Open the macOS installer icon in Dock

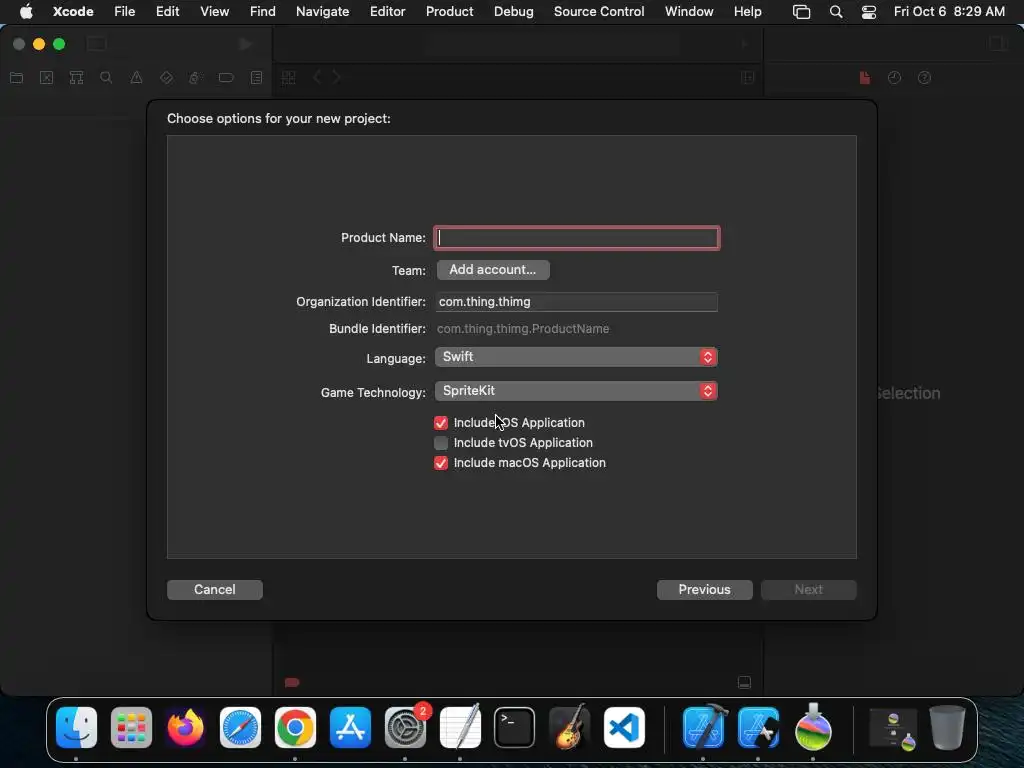(813, 728)
